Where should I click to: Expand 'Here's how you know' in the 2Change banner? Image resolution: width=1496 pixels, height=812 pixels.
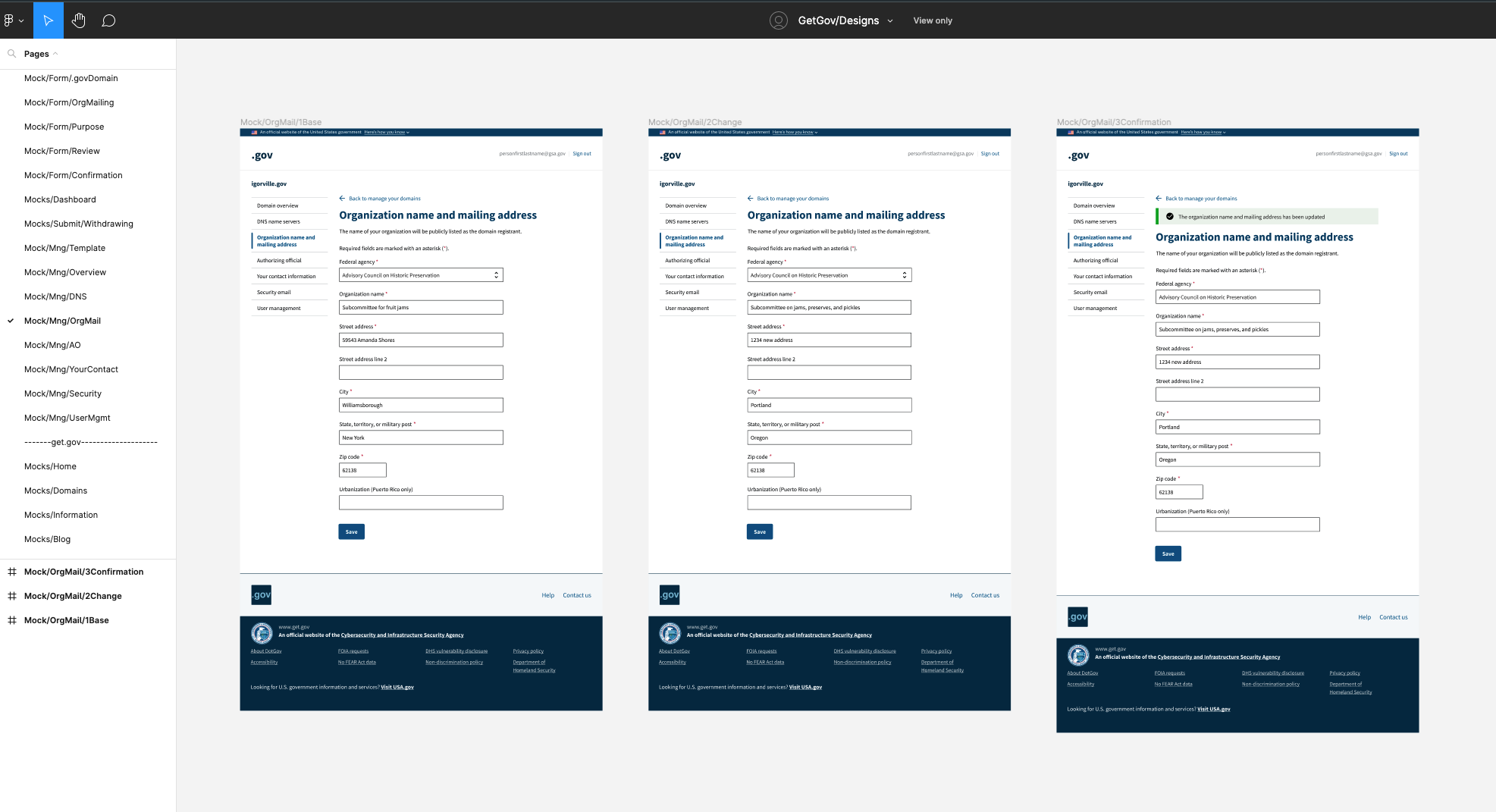793,131
